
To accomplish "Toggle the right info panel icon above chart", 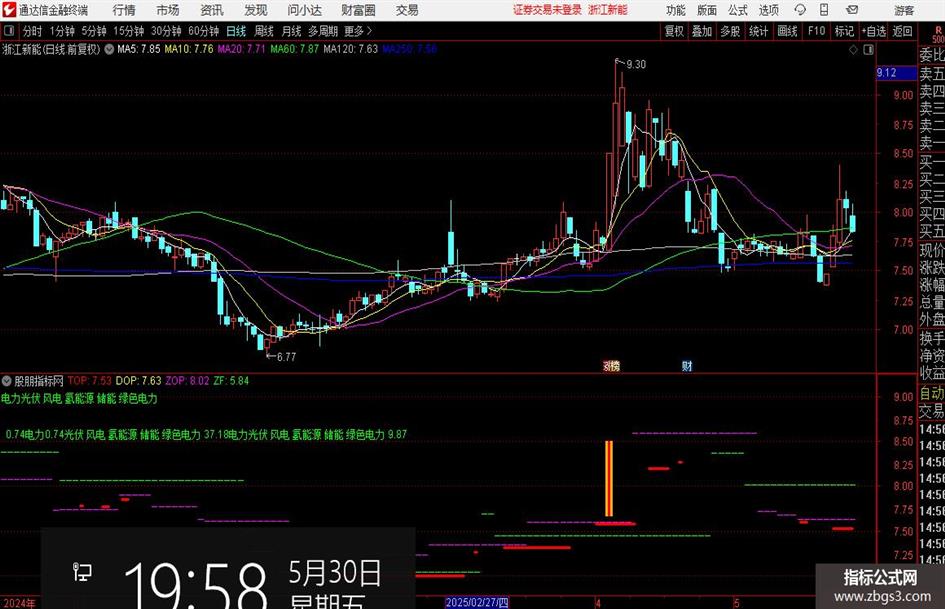I will click(868, 50).
